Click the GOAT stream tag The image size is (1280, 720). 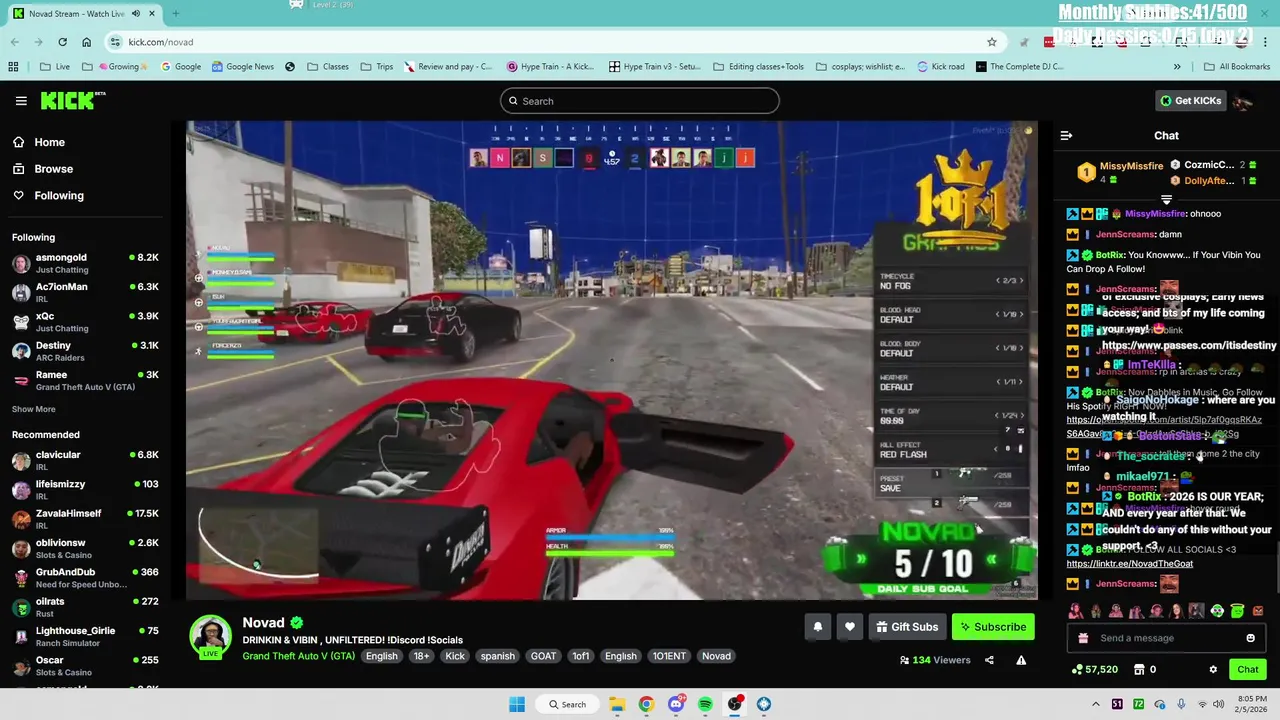[x=543, y=657]
